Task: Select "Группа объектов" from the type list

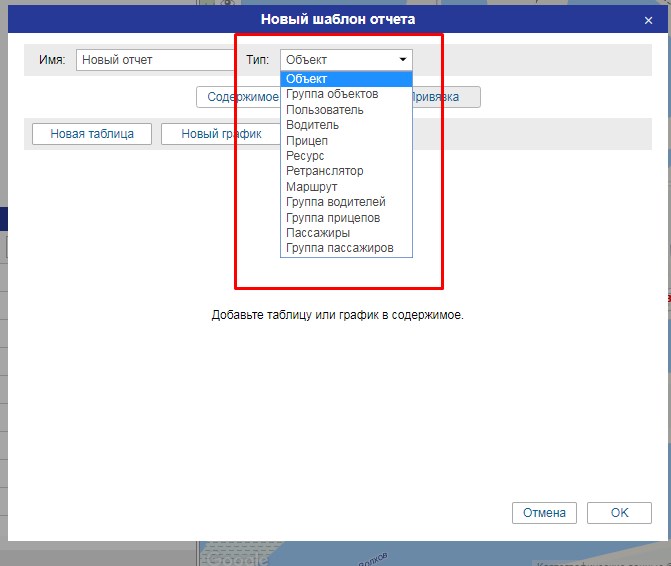Action: [332, 94]
